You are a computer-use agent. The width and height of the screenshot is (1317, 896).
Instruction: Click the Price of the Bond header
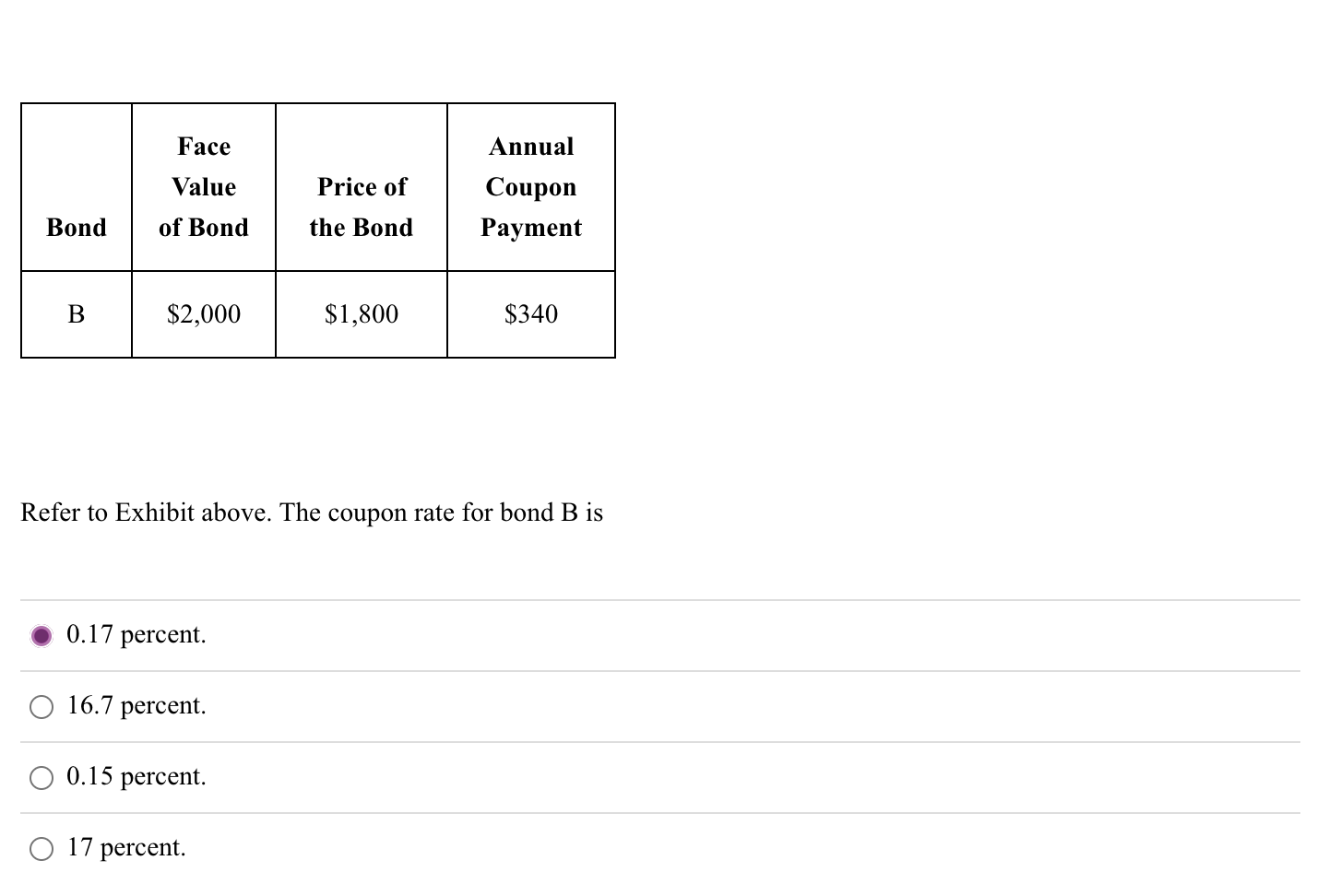(361, 206)
